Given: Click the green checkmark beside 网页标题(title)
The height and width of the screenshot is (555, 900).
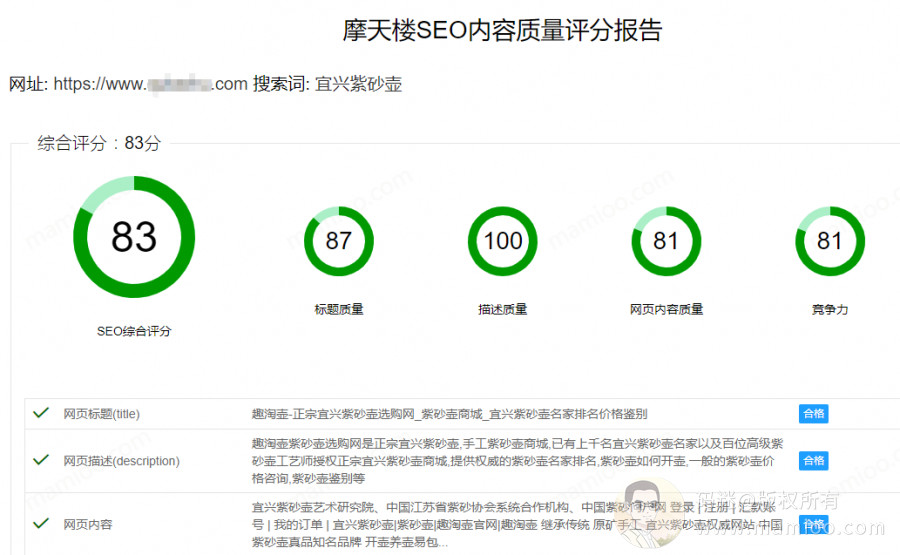Looking at the screenshot, I should click(41, 412).
